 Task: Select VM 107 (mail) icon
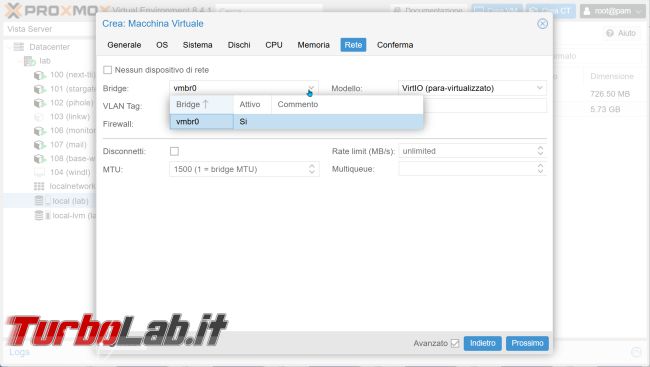40,145
